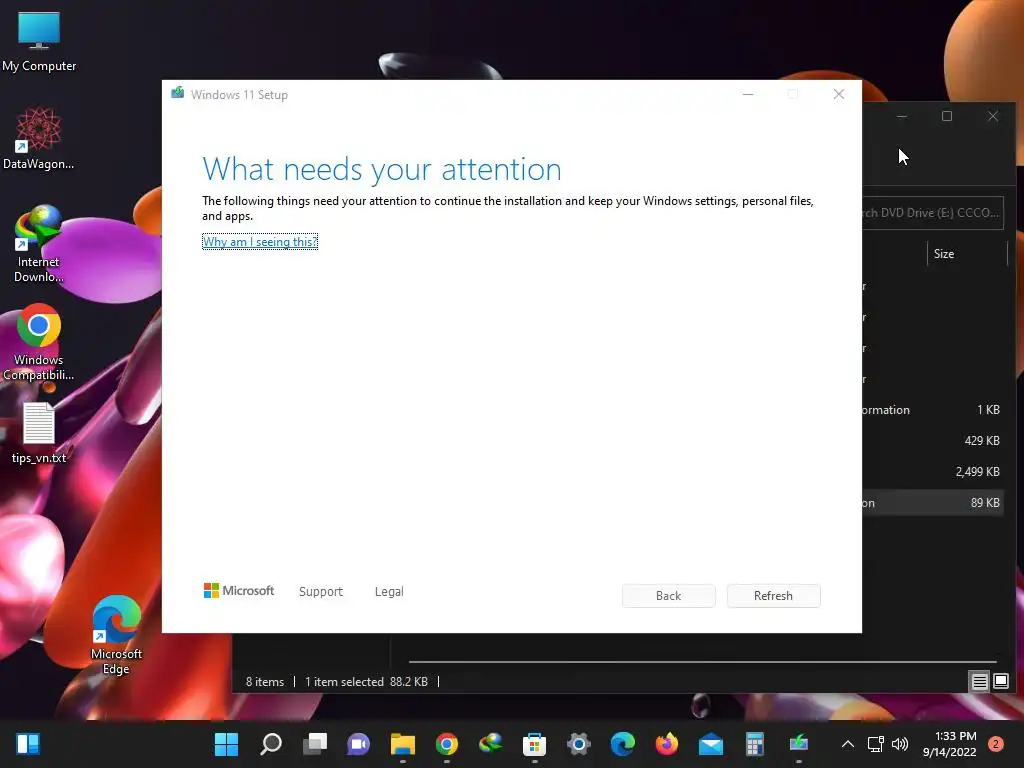
Task: Click the Microsoft logo in Setup footer
Action: 239,591
